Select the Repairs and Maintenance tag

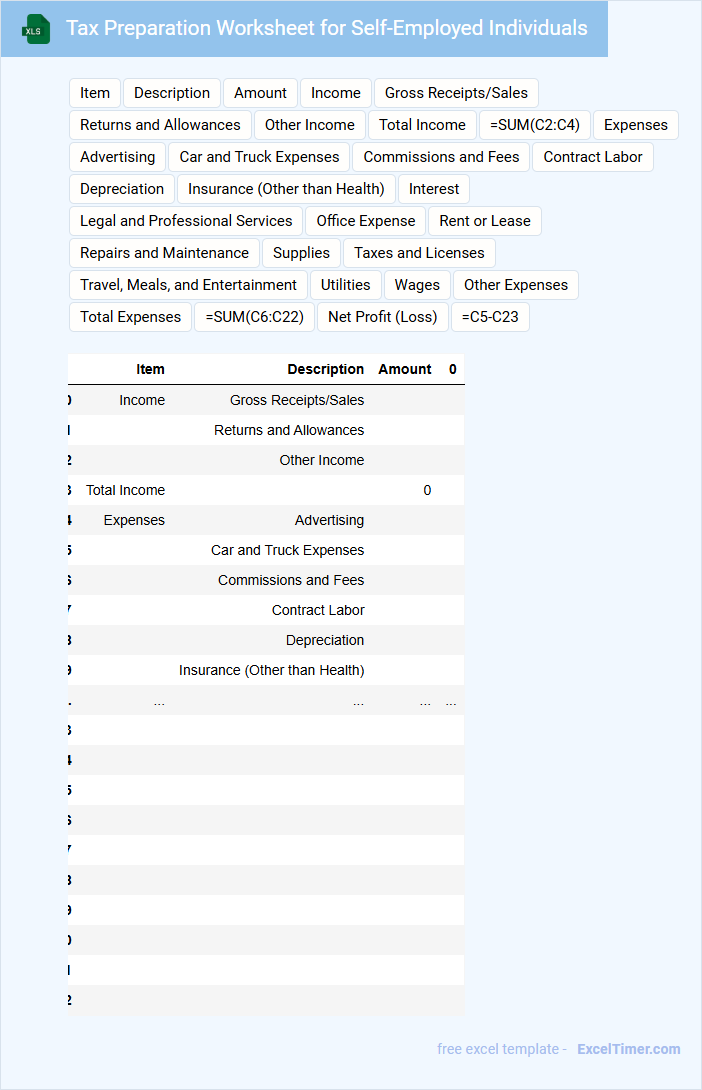[164, 253]
